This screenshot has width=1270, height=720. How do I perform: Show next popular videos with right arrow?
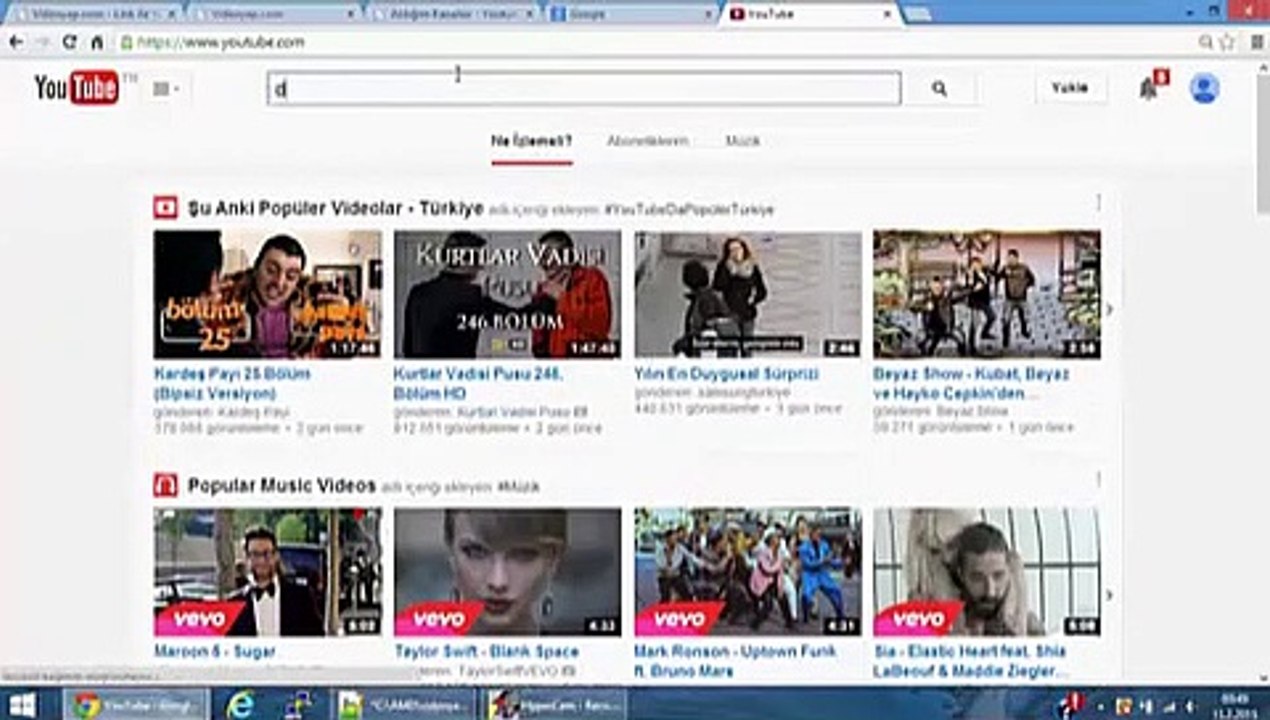coord(1108,310)
